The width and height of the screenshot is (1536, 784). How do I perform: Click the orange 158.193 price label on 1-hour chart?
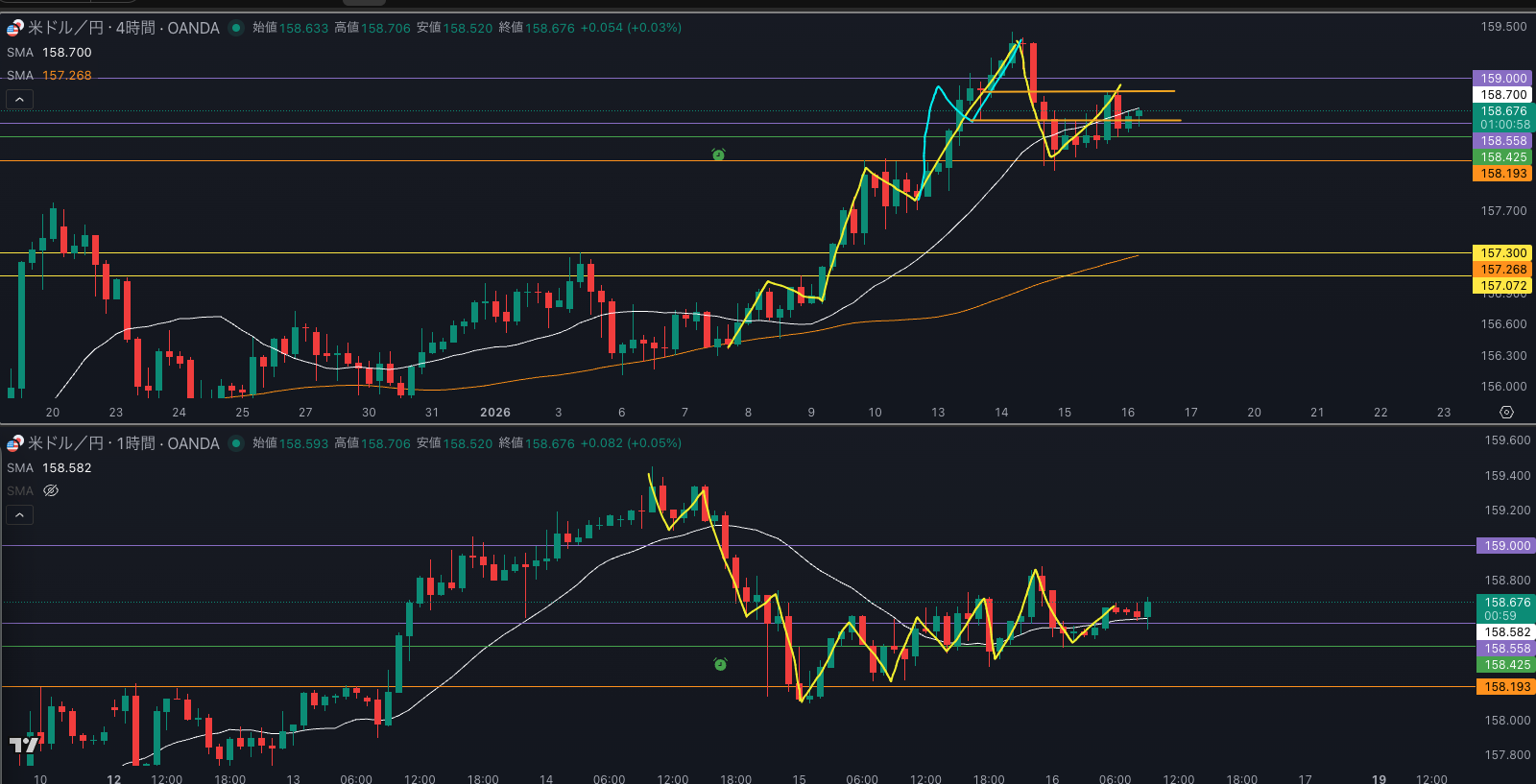[1506, 687]
